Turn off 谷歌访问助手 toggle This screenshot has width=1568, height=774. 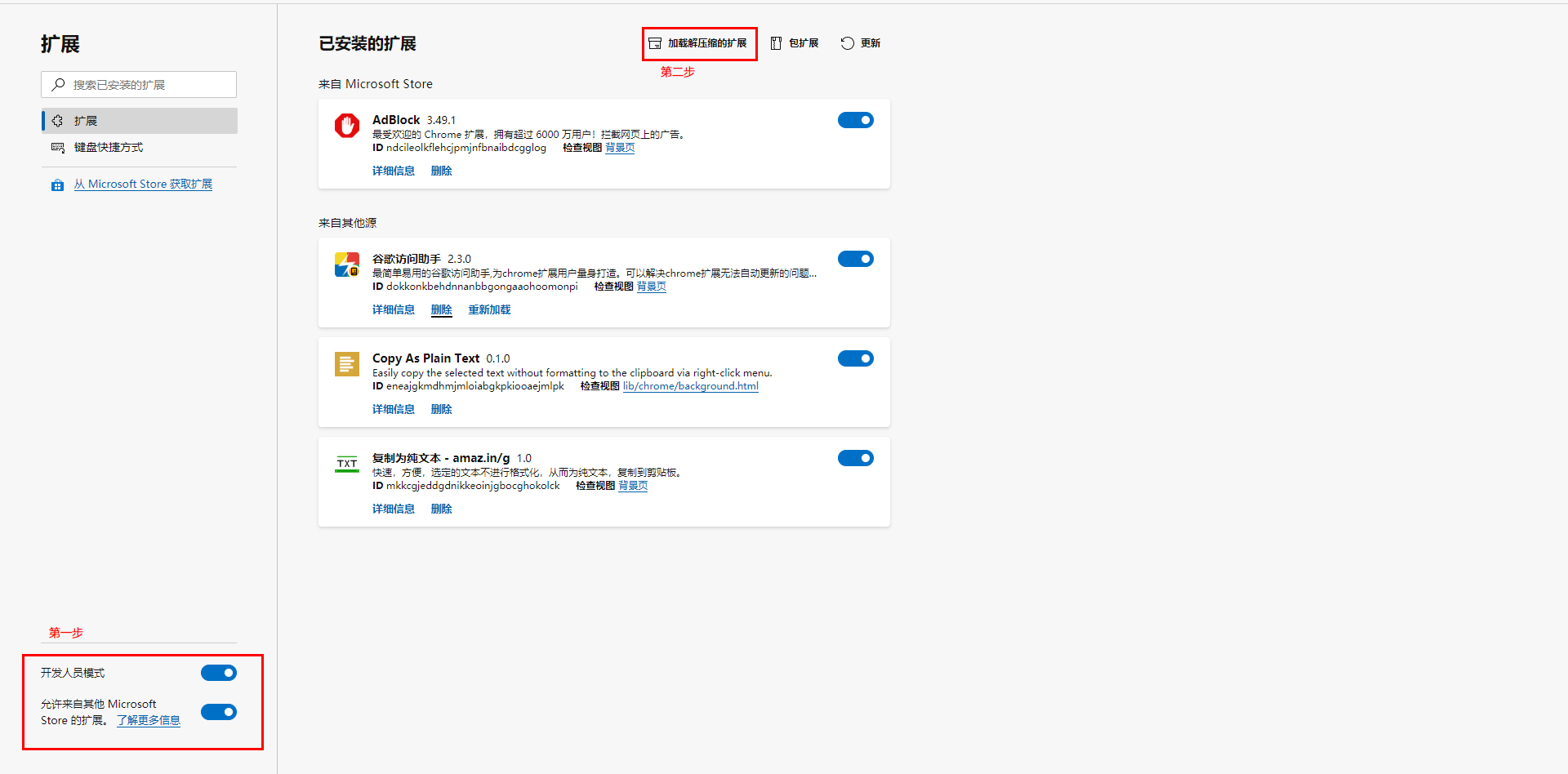pyautogui.click(x=856, y=259)
